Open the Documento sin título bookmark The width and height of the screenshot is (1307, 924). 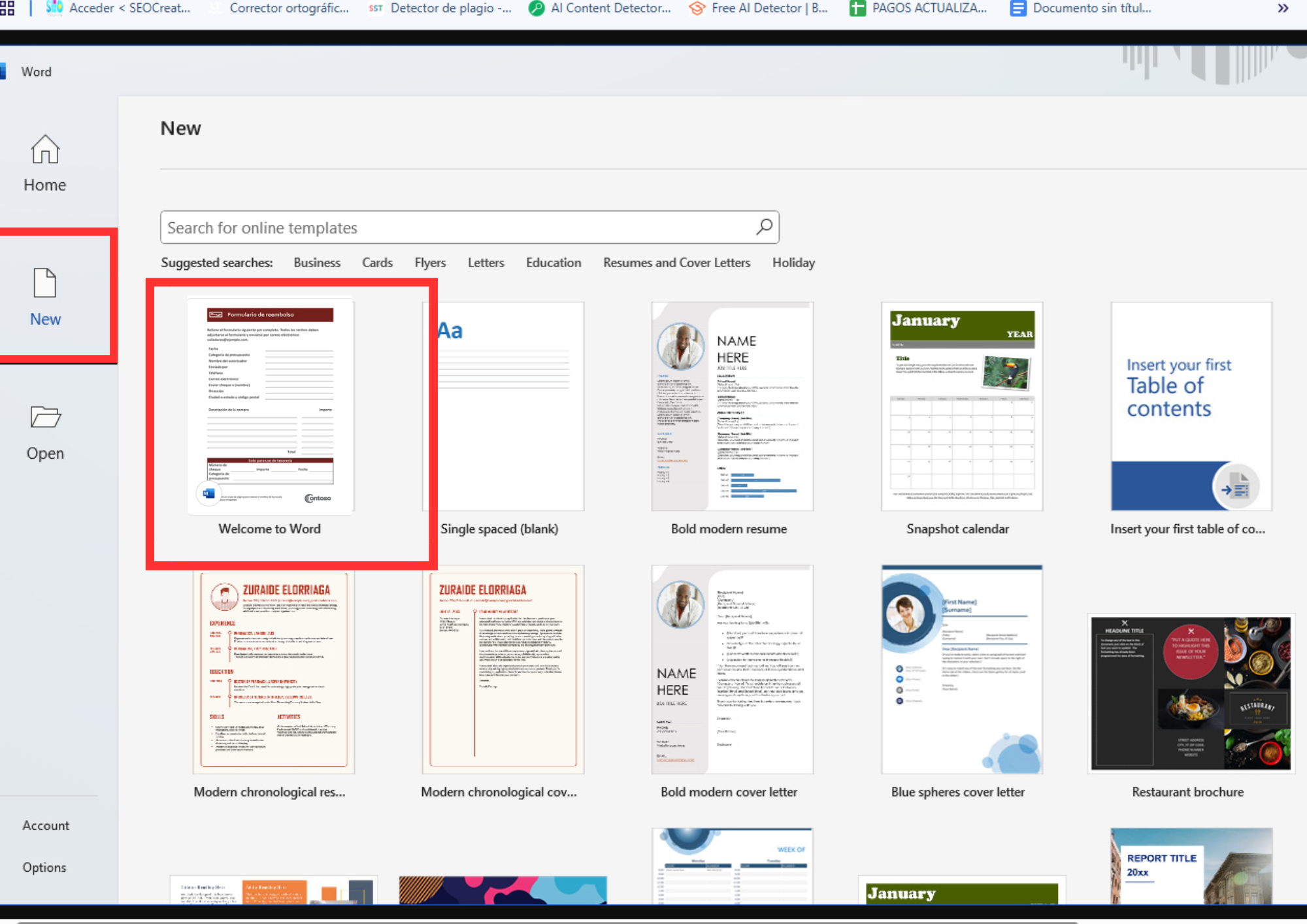pyautogui.click(x=1081, y=8)
